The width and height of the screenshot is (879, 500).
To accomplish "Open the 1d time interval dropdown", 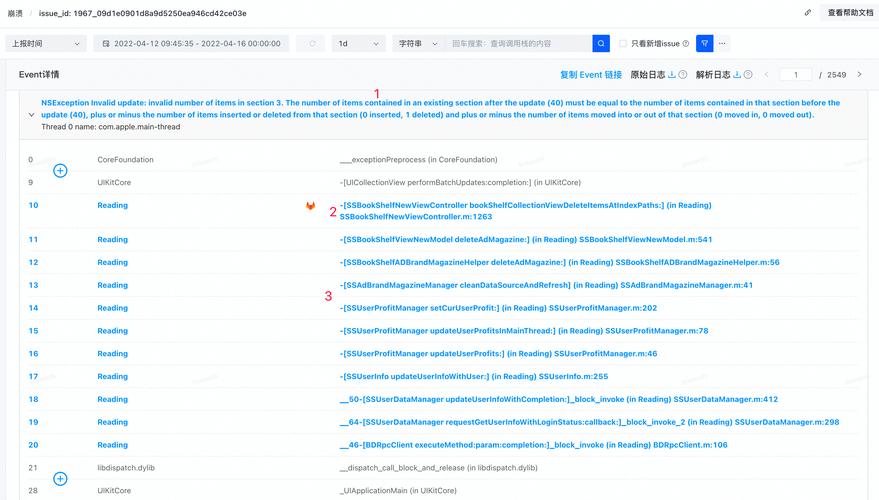I will coord(358,44).
